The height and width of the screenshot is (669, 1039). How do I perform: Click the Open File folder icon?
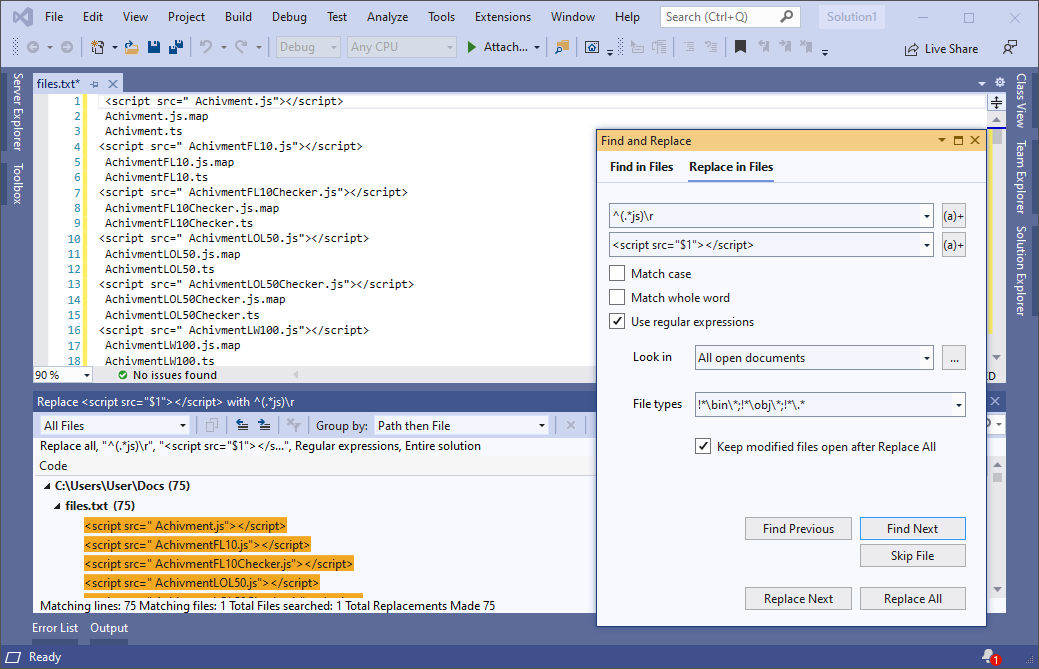click(131, 47)
